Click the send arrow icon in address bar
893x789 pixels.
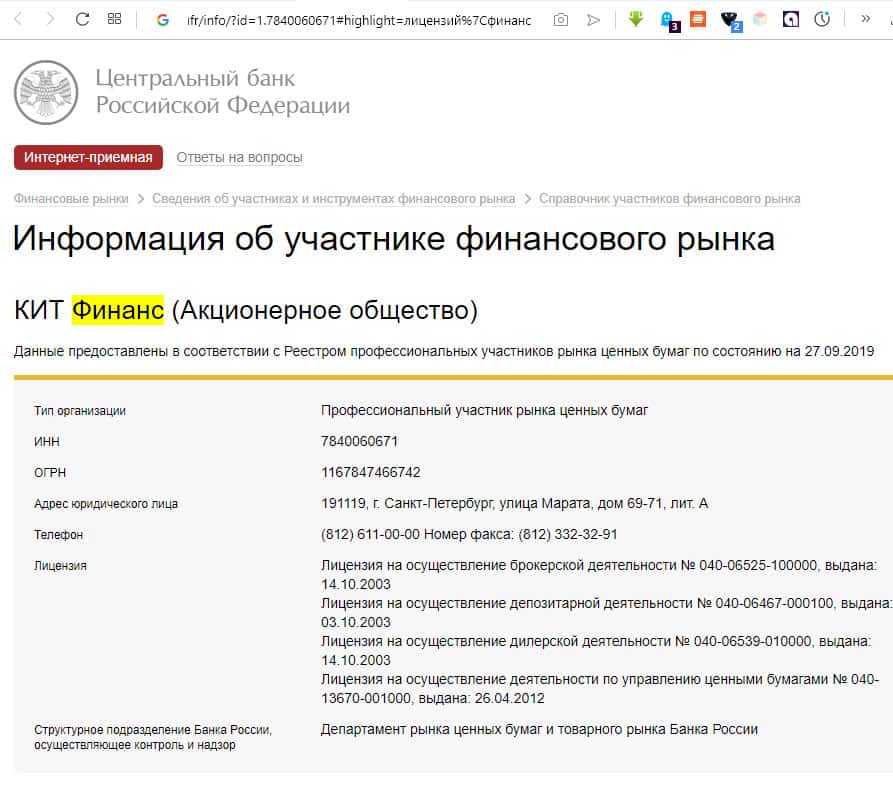593,20
